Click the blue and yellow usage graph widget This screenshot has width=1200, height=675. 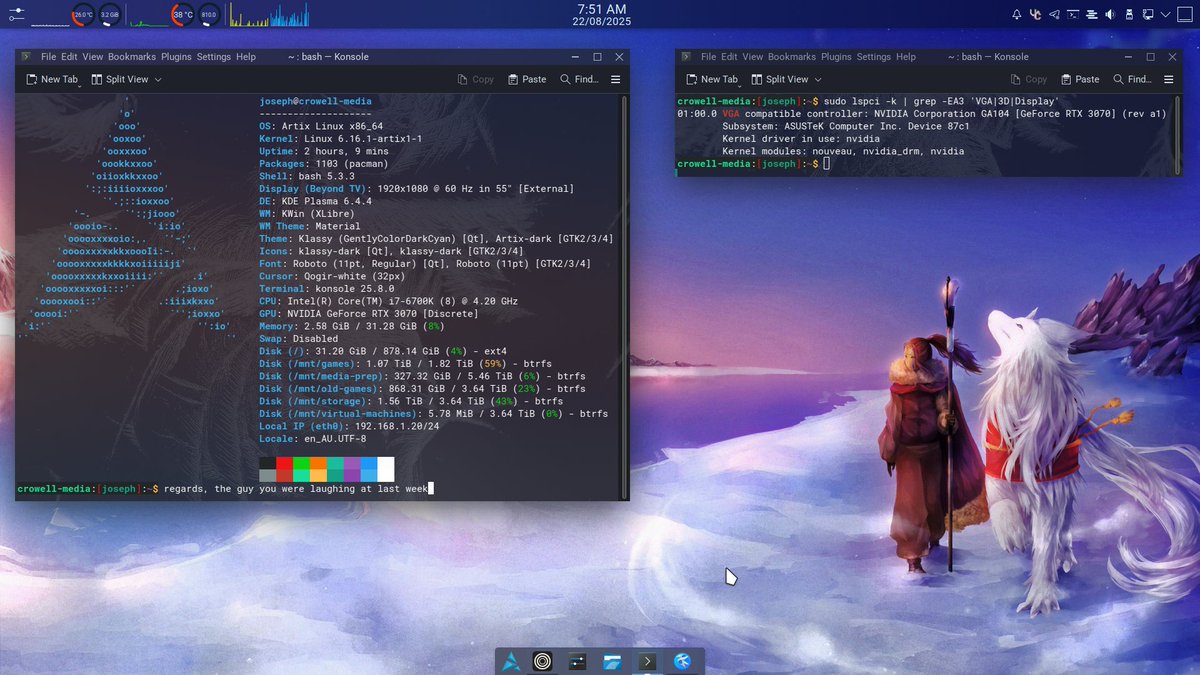pos(269,15)
